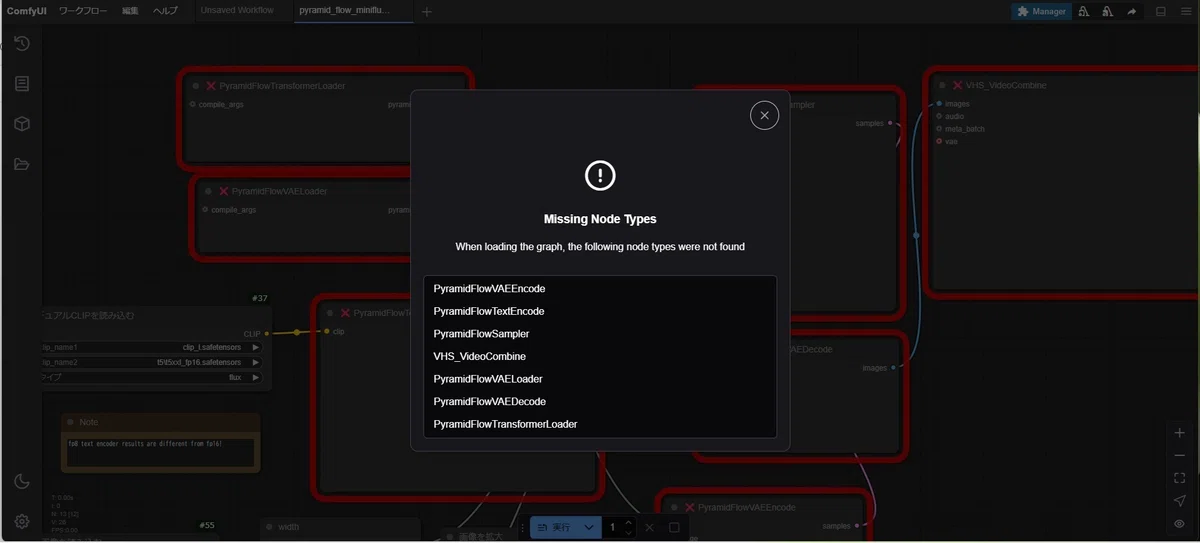Increase the batch count stepper
Screen dimensions: 1200x543
pos(628,522)
